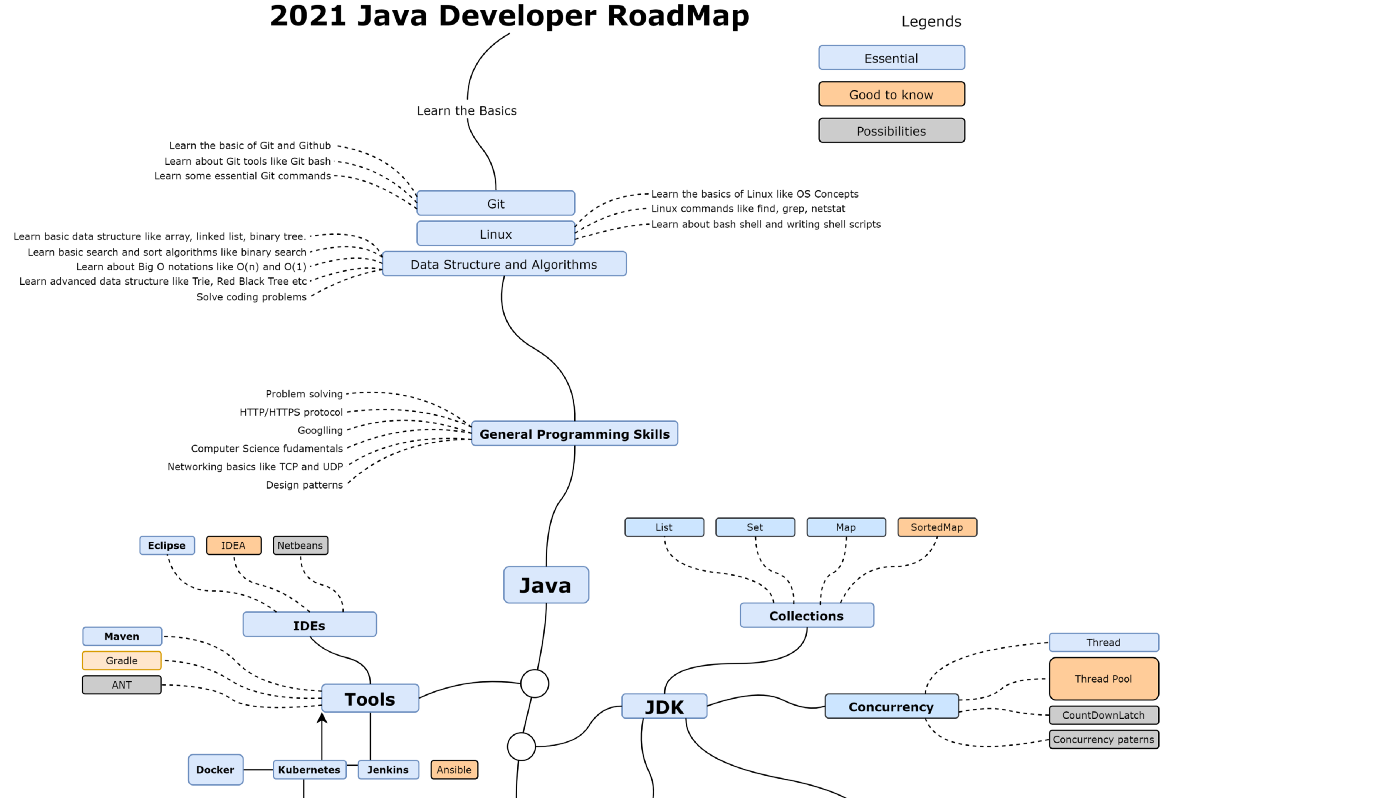The width and height of the screenshot is (1400, 798).
Task: Select the Concurrency node
Action: [x=891, y=706]
